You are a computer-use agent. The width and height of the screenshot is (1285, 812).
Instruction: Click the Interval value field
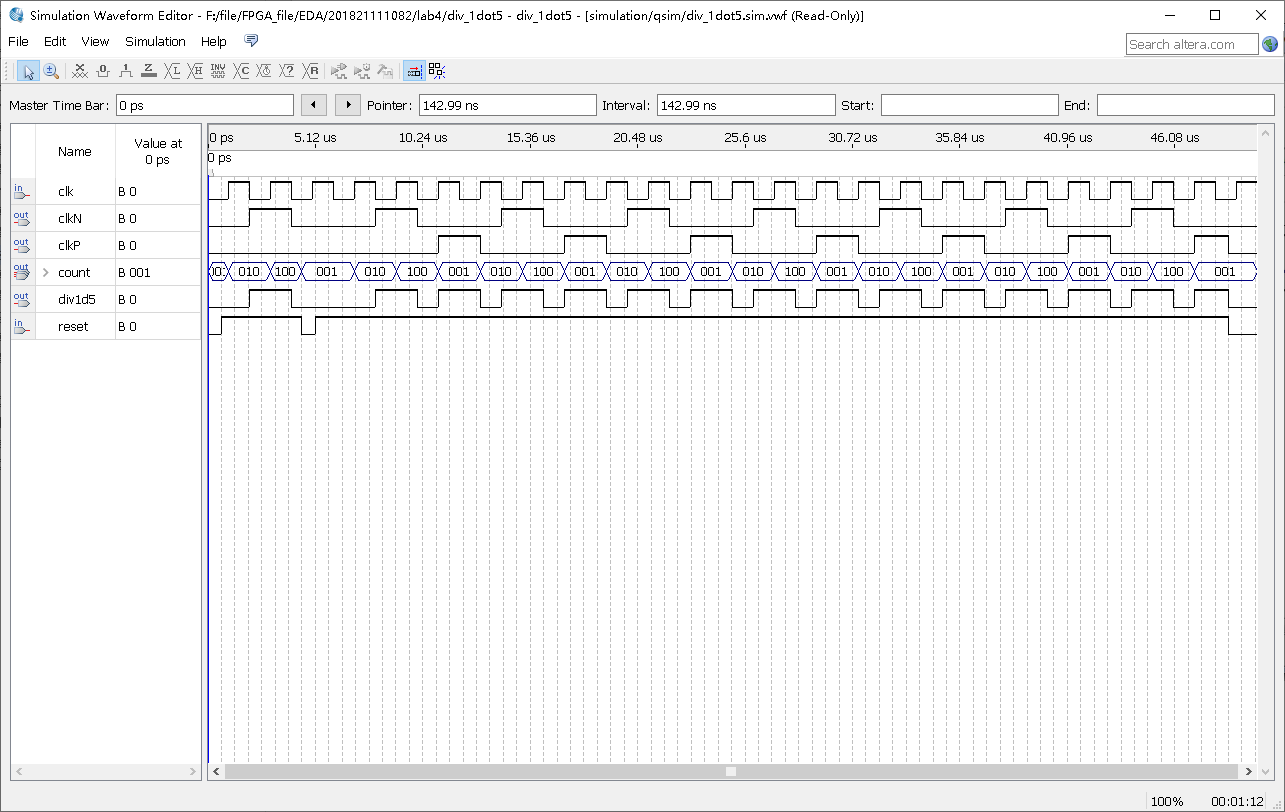[746, 105]
